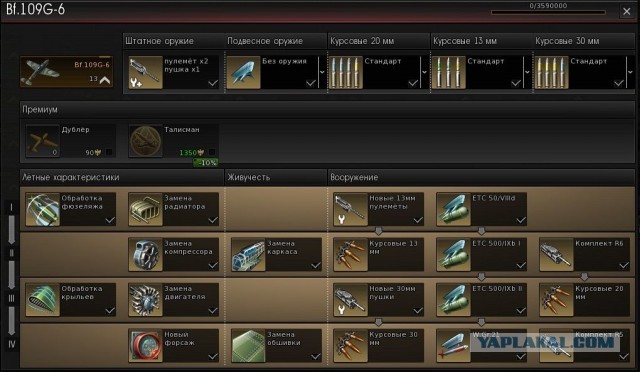Viewport: 640px width, 372px height.
Task: Click the research progress bar 0/3590000
Action: (548, 12)
